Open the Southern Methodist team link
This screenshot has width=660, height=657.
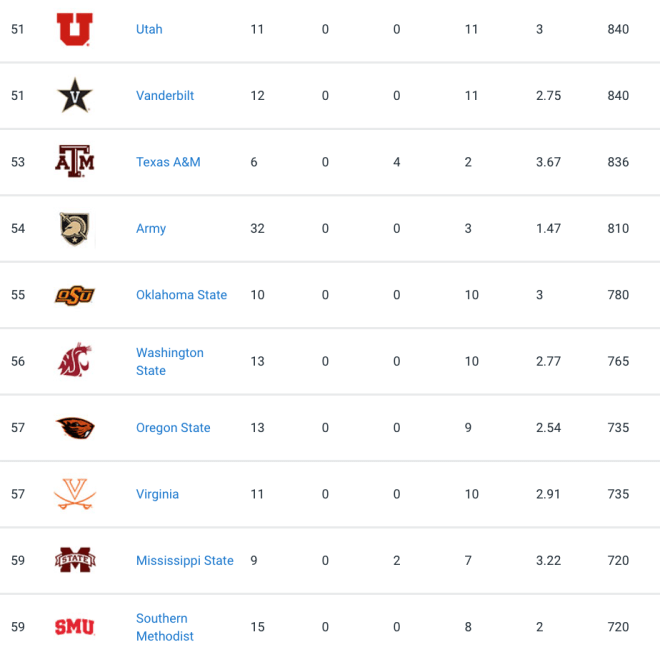(165, 627)
